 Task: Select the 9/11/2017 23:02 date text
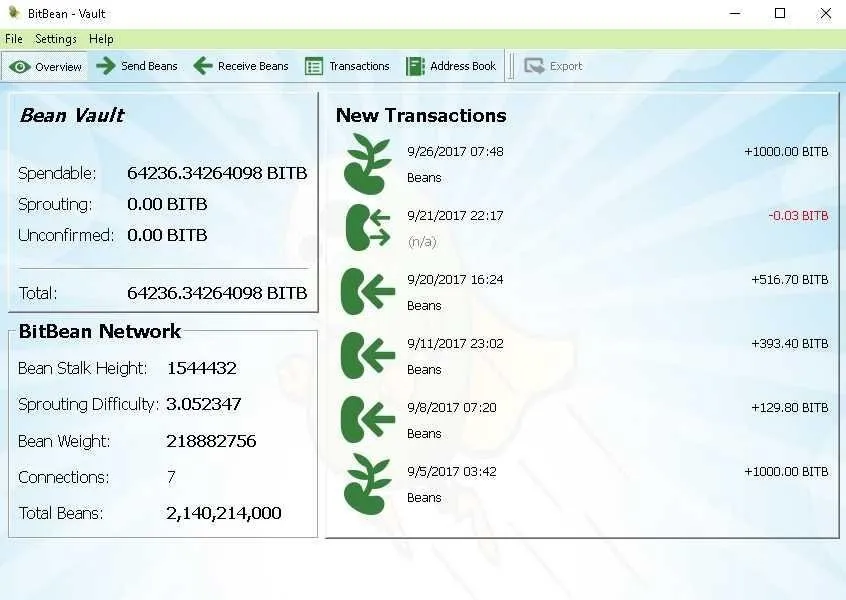(455, 344)
